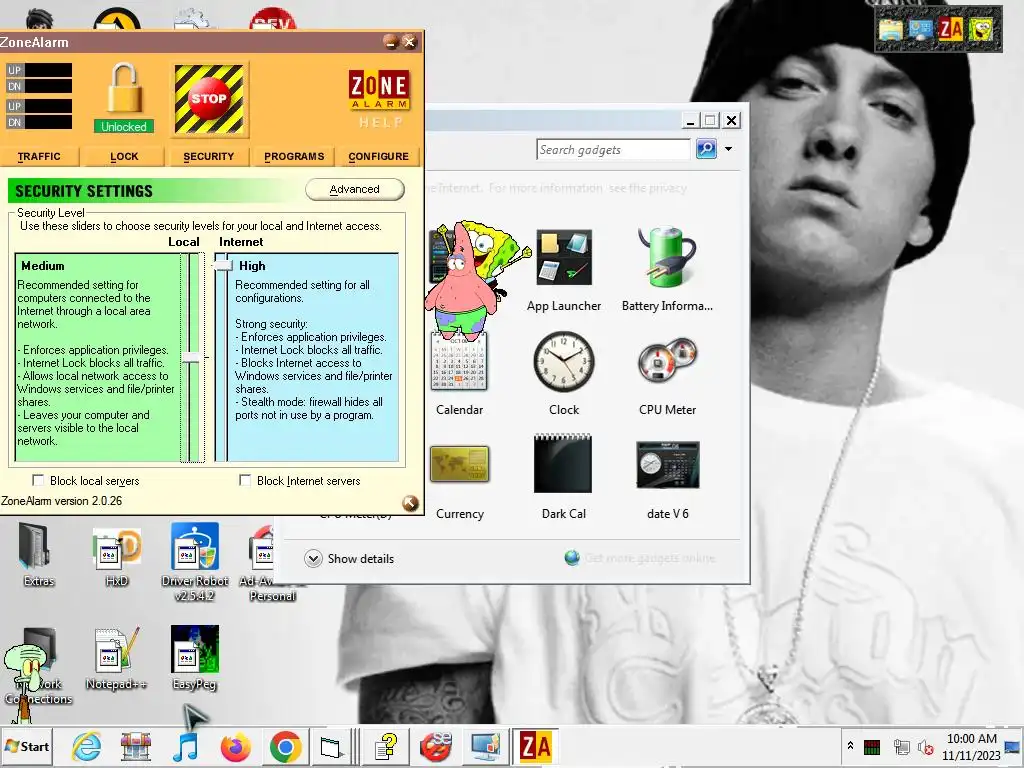Open the search options dropdown arrow
Image resolution: width=1024 pixels, height=768 pixels.
(x=728, y=149)
